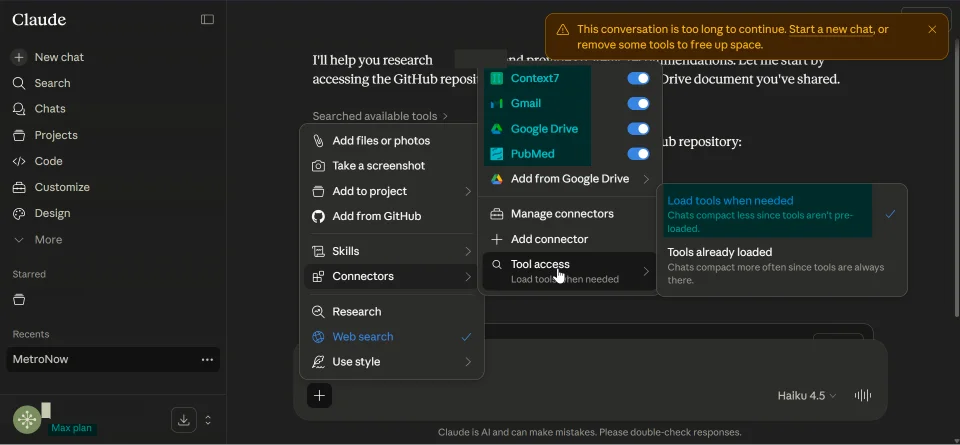
Task: Click the warning triangle icon in banner
Action: tap(562, 30)
